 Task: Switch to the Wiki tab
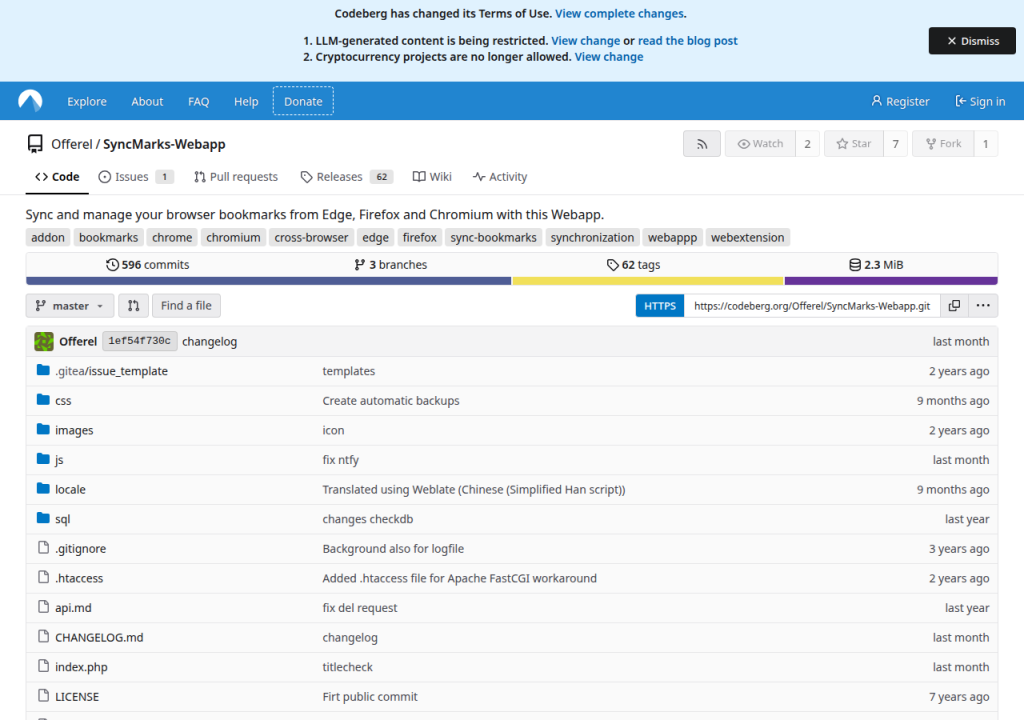[x=432, y=176]
